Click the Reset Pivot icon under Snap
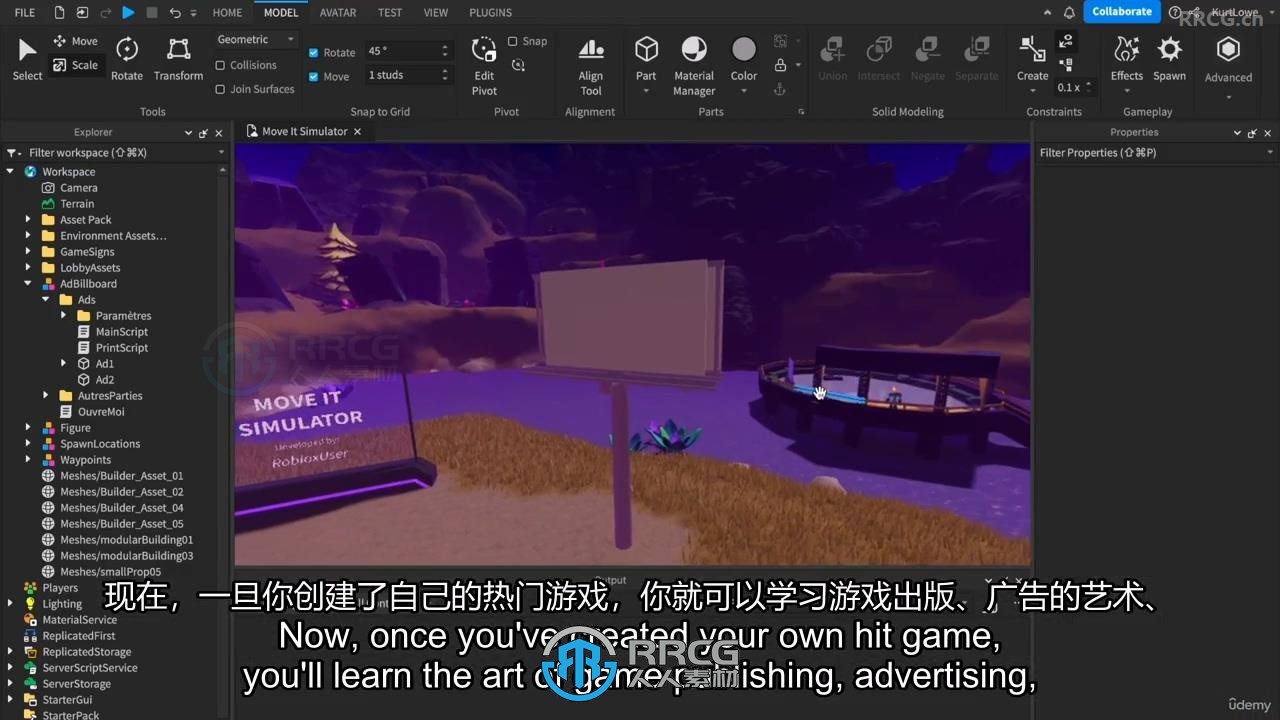Image resolution: width=1280 pixels, height=720 pixels. click(518, 65)
